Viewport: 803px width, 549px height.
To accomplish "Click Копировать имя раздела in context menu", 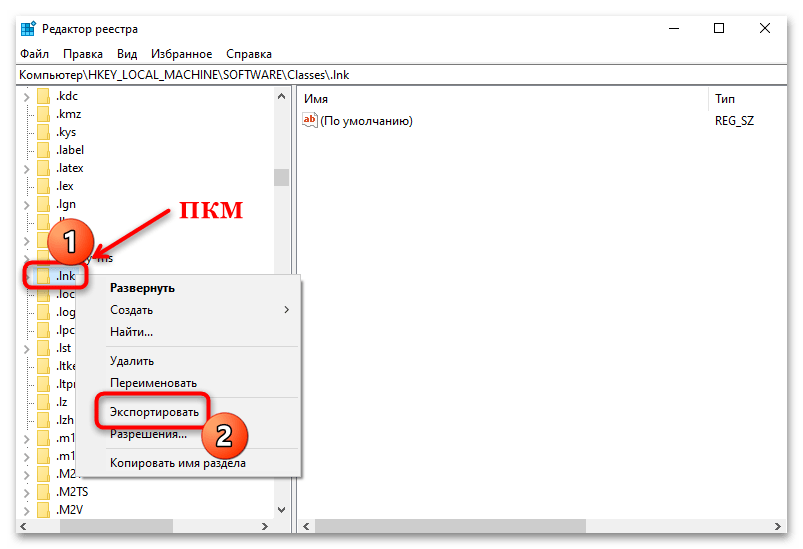I will [x=177, y=463].
